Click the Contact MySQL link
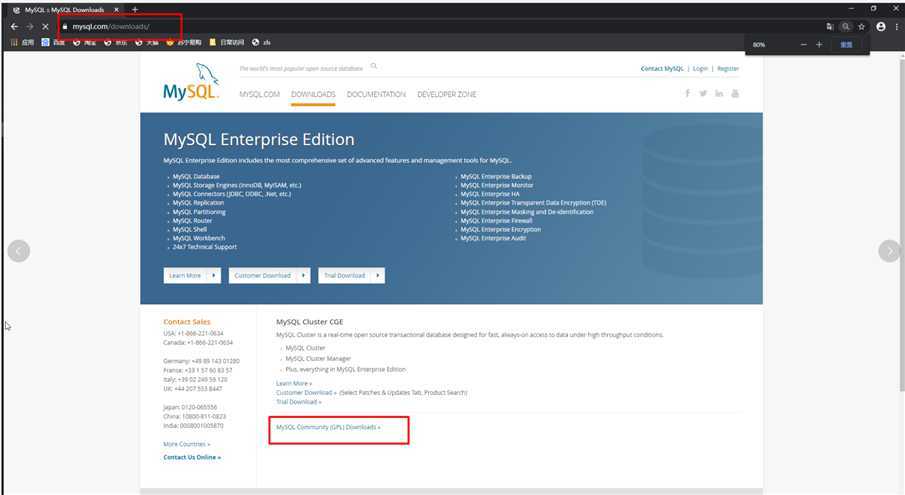Screen dimensions: 905x495 click(661, 68)
